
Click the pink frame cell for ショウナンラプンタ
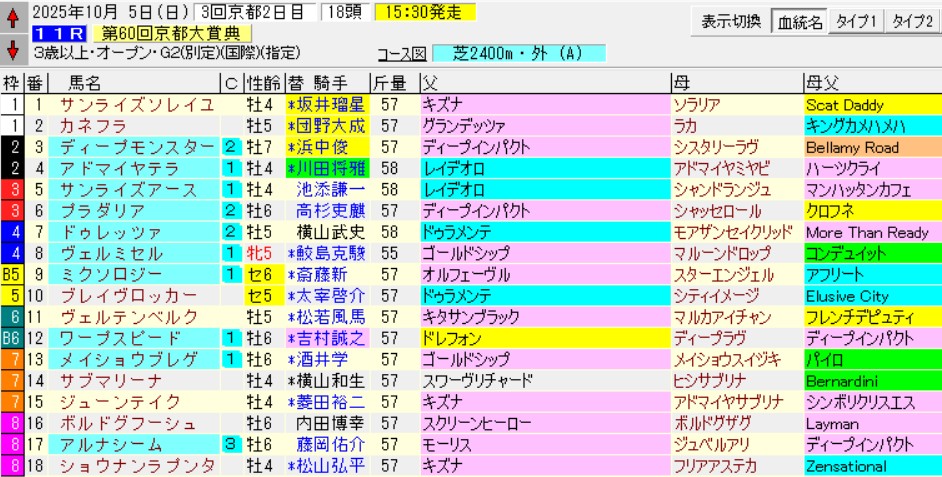tap(11, 466)
